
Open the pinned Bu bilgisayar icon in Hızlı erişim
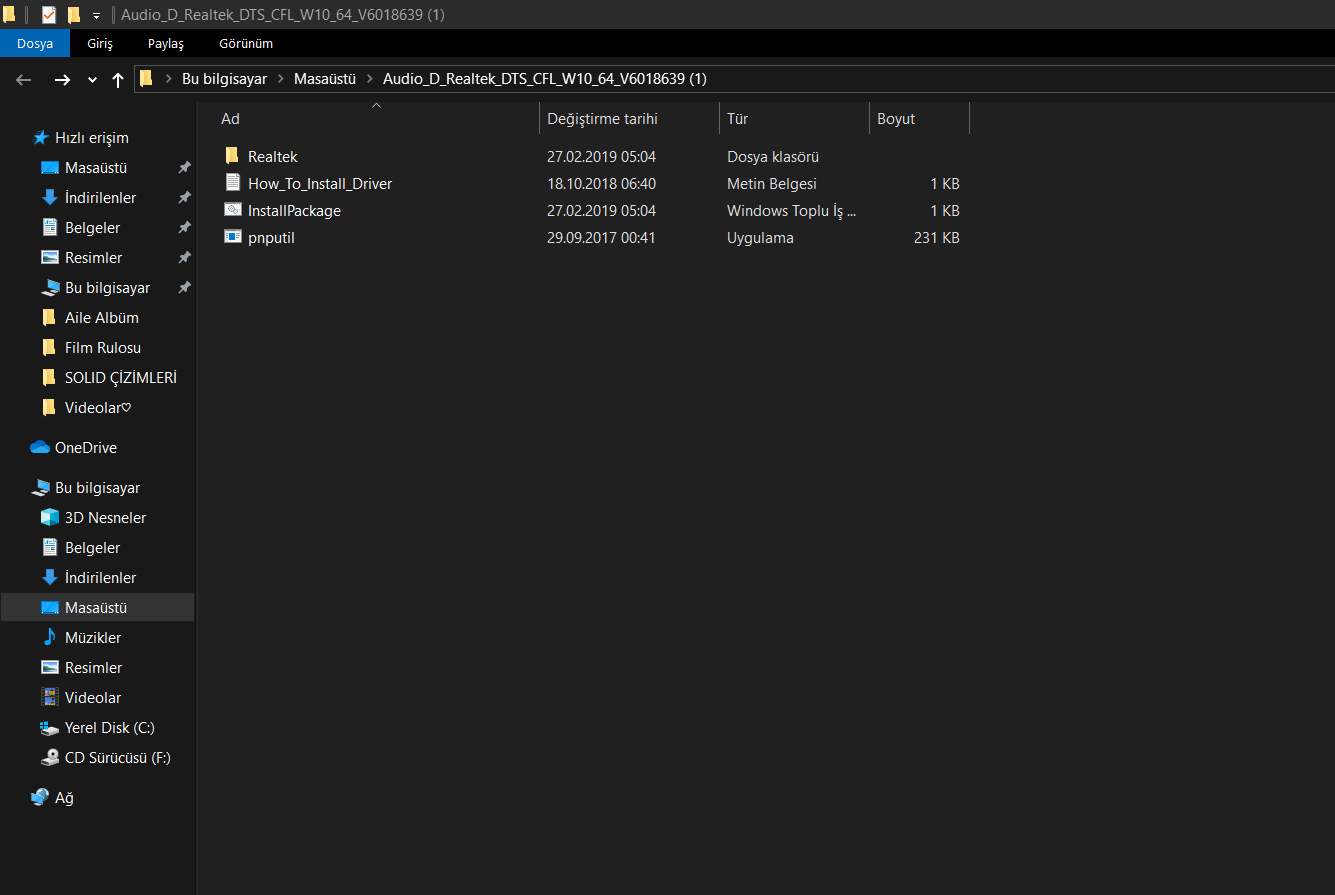point(50,288)
